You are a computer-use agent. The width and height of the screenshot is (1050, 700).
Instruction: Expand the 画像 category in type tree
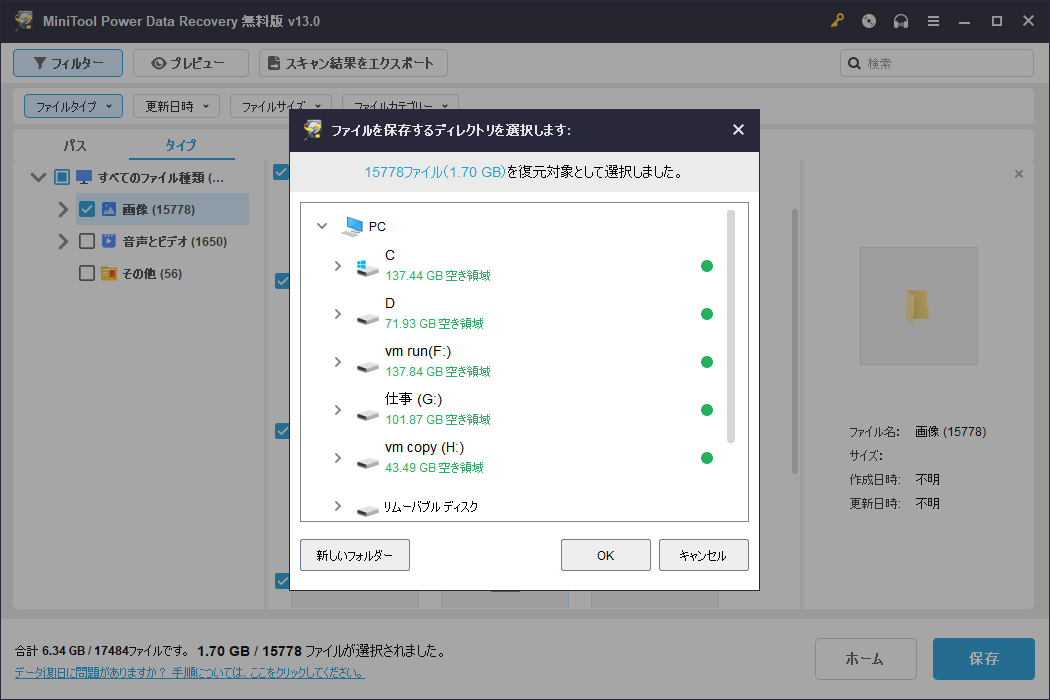(x=63, y=209)
